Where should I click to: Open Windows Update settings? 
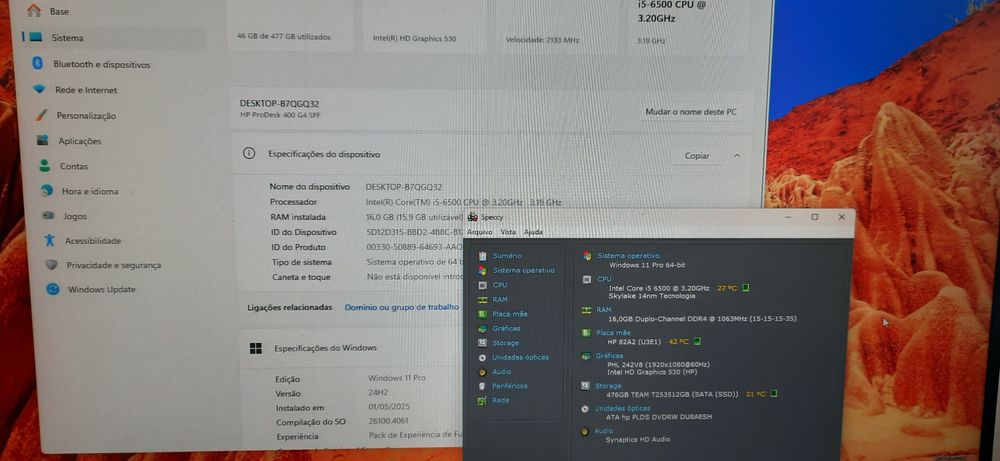click(x=102, y=289)
